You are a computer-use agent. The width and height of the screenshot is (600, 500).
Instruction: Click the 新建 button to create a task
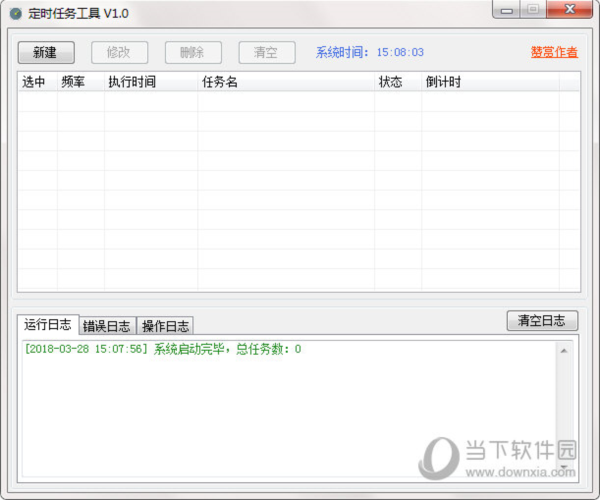[46, 52]
